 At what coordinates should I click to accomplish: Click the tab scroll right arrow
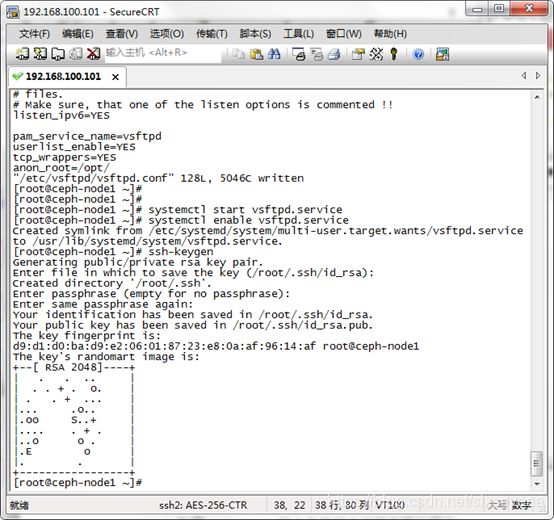point(538,75)
